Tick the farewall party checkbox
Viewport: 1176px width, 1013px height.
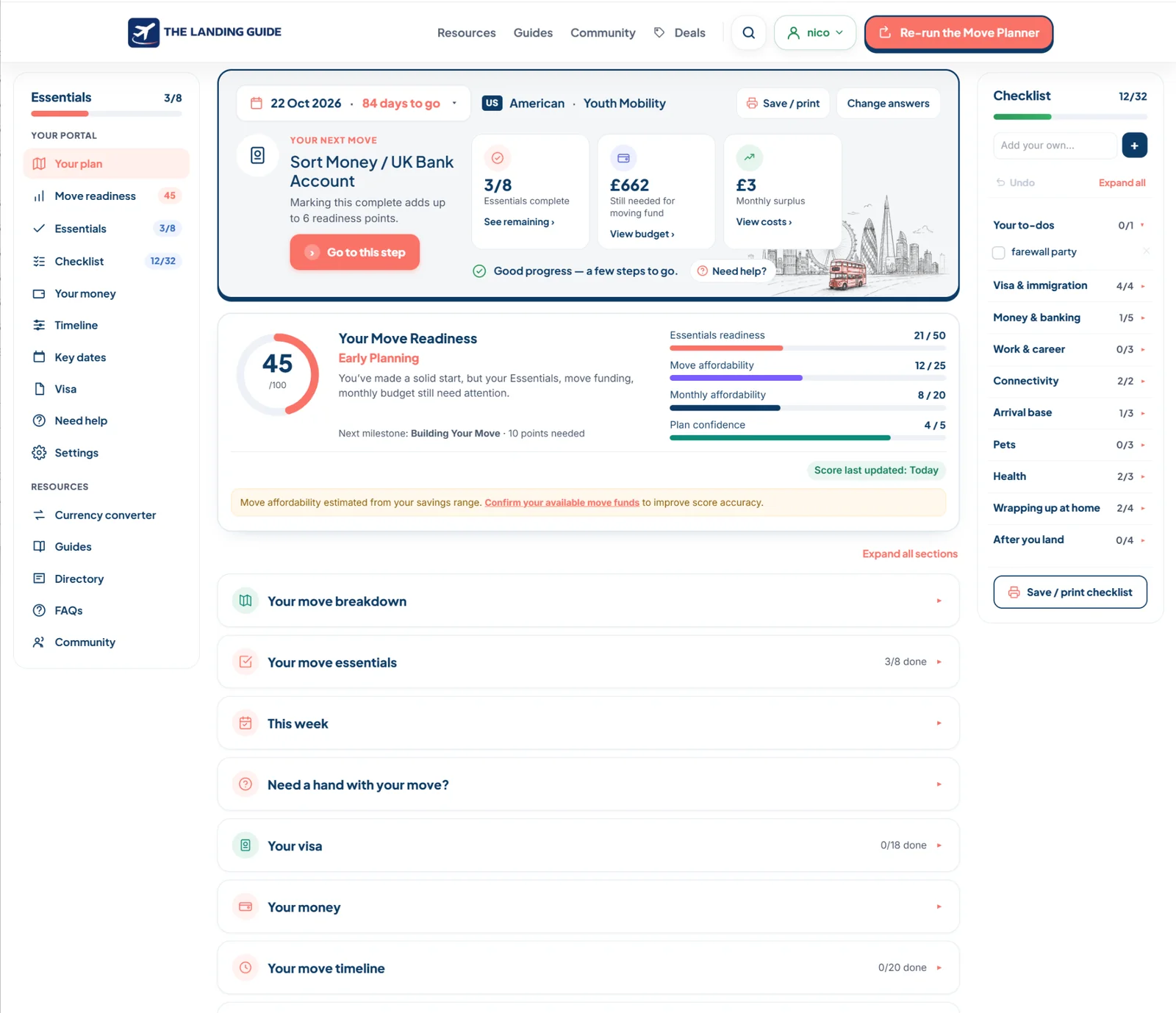(x=998, y=253)
